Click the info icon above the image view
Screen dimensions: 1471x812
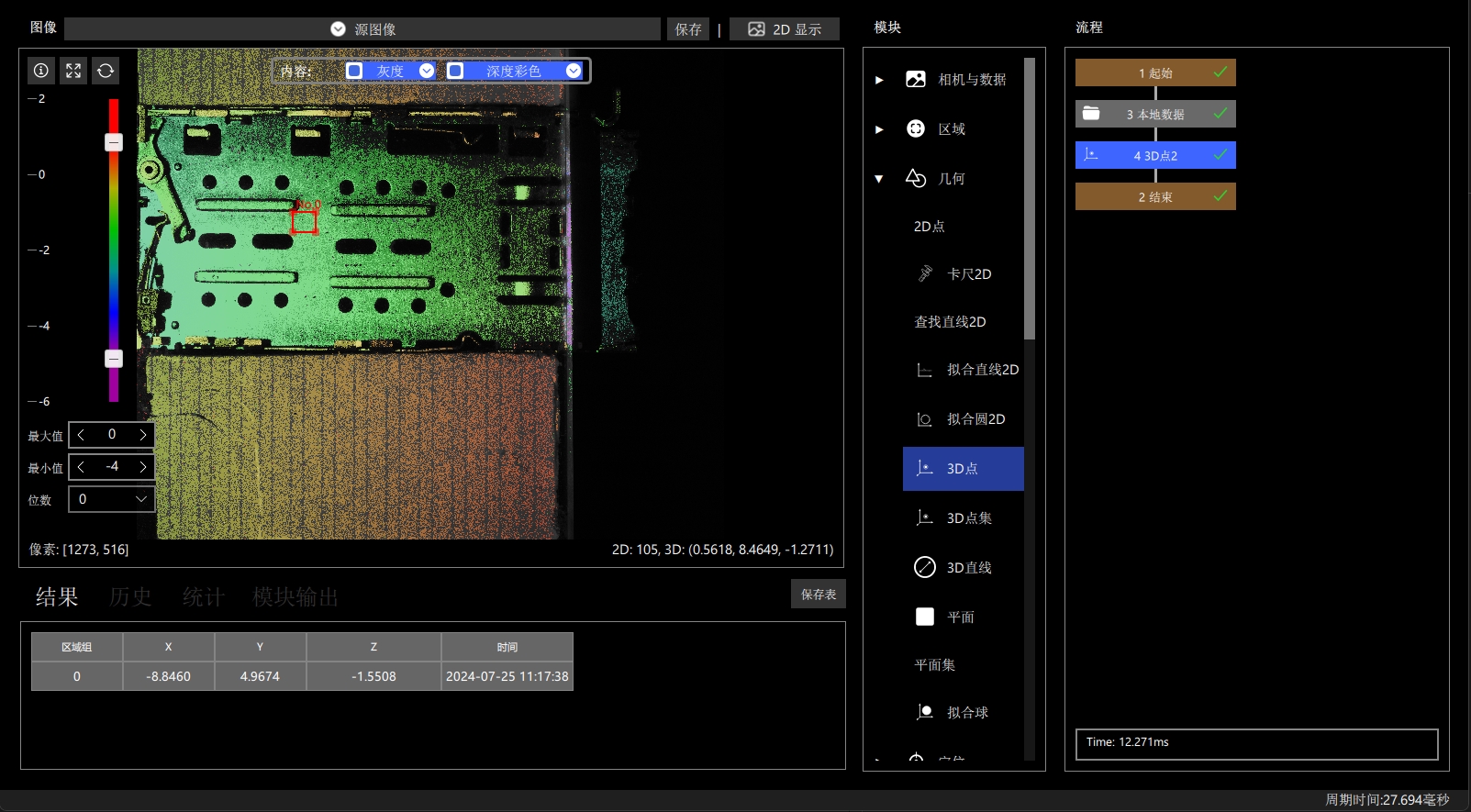click(x=41, y=71)
